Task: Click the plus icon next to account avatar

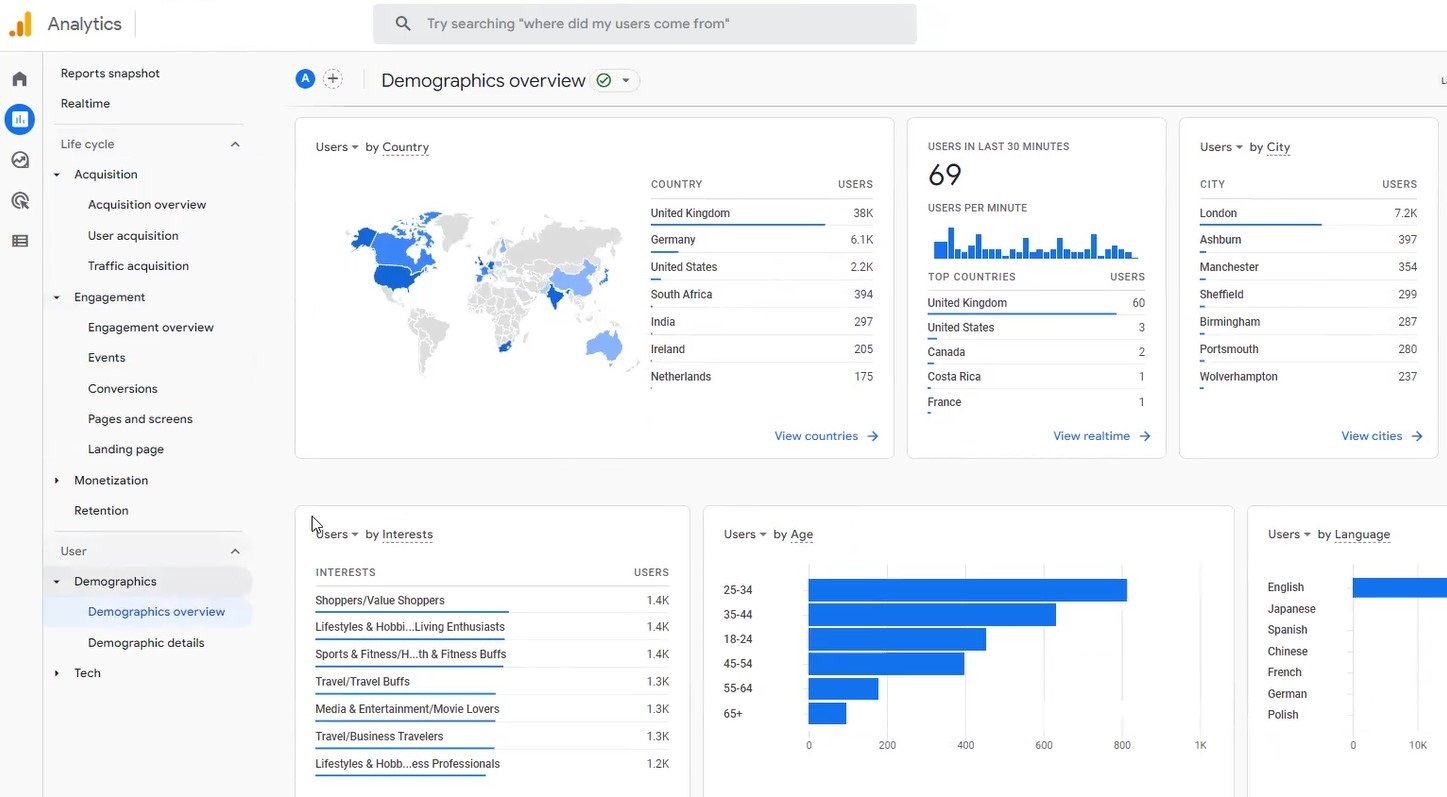Action: click(333, 78)
